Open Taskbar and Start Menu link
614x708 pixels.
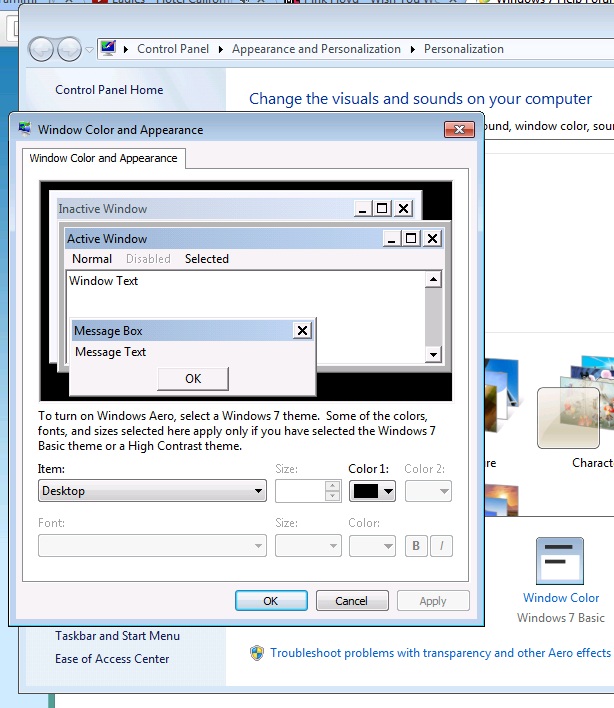point(117,636)
